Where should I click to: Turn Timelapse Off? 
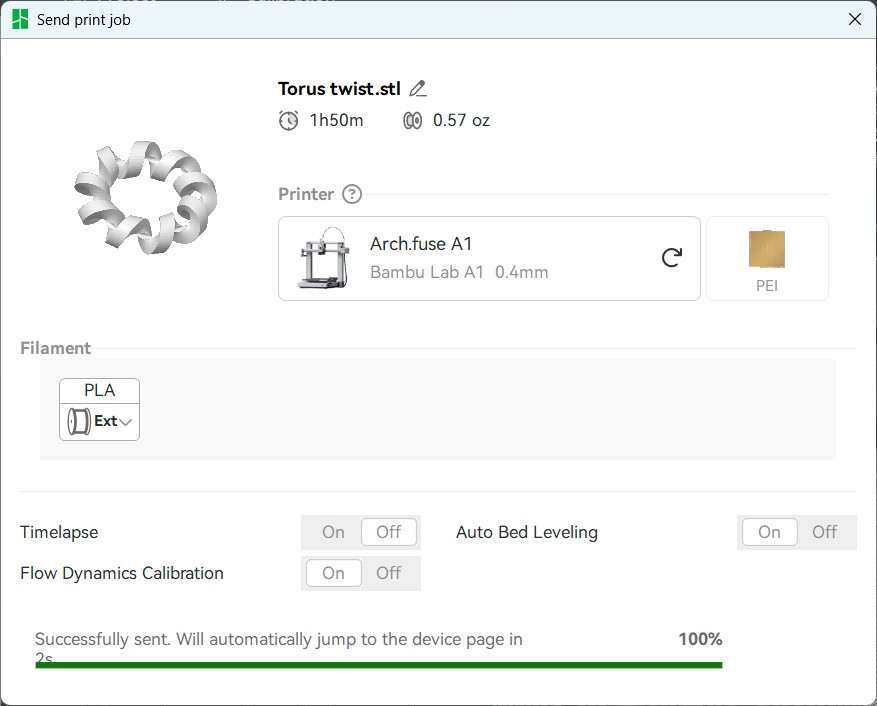coord(389,531)
